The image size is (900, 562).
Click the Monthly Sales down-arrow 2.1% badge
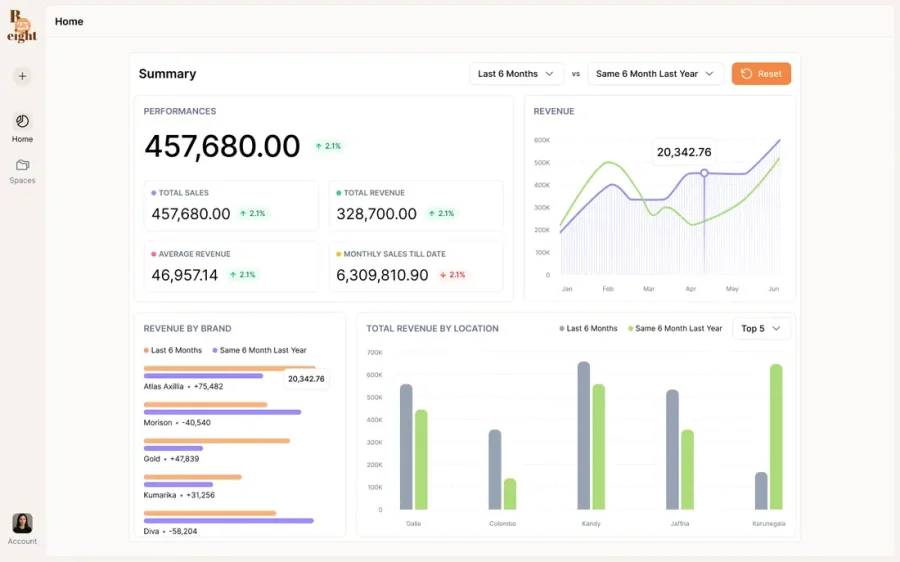pos(452,275)
